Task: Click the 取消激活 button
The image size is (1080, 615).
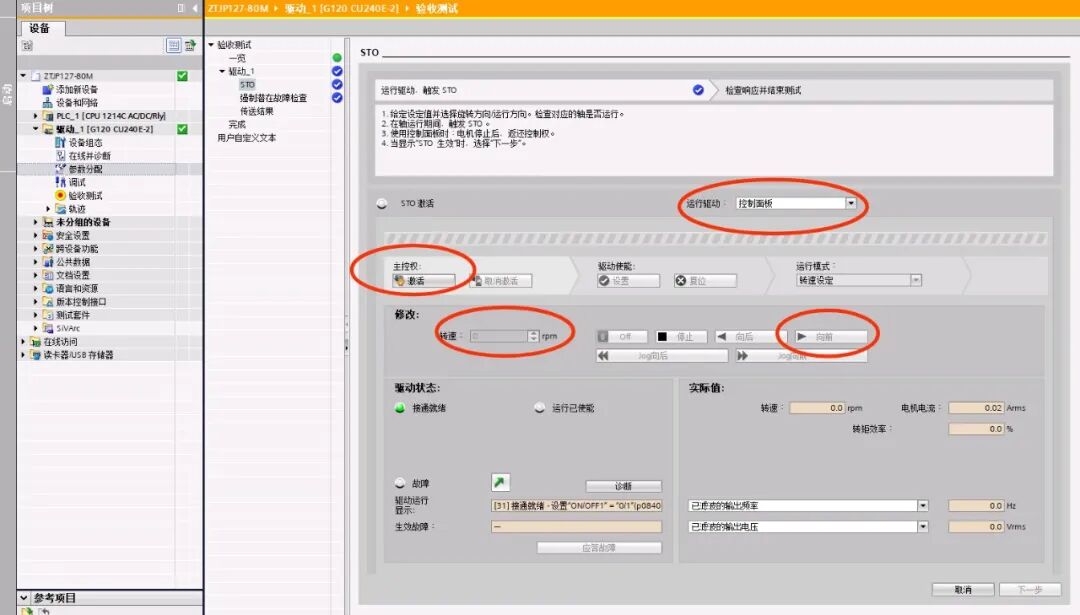Action: [501, 281]
